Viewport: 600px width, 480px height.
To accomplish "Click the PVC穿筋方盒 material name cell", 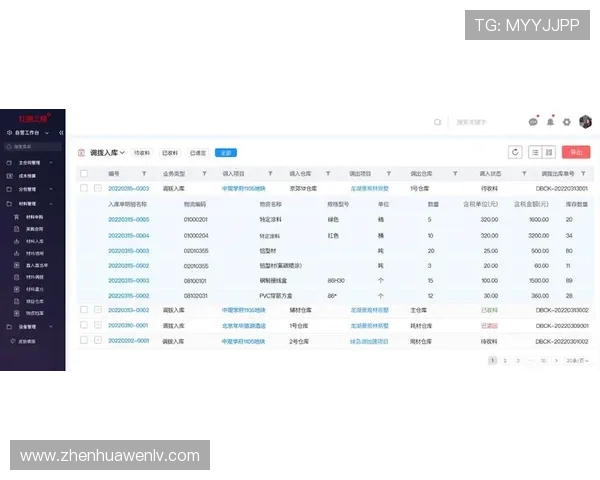I will 276,296.
